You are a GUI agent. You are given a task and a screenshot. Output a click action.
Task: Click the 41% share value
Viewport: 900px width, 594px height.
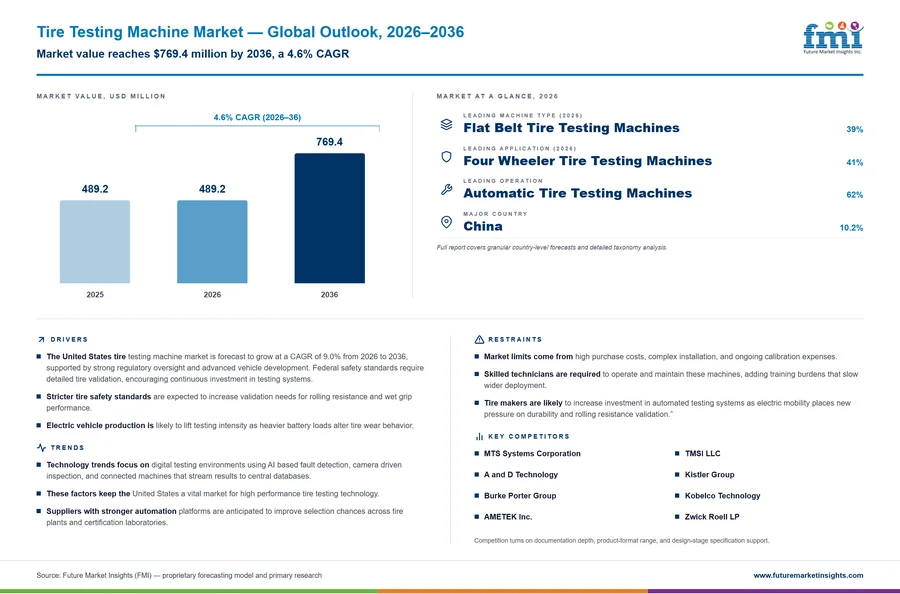coord(855,162)
